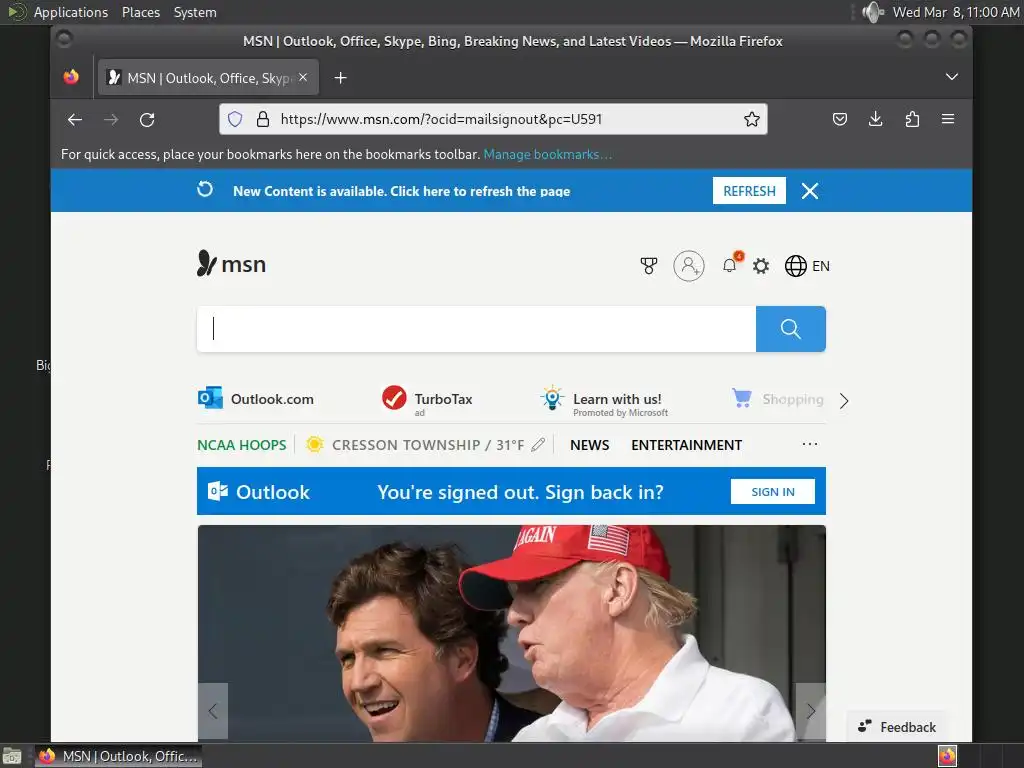The width and height of the screenshot is (1024, 768).
Task: Click the MSN sign-in profile icon
Action: point(689,266)
